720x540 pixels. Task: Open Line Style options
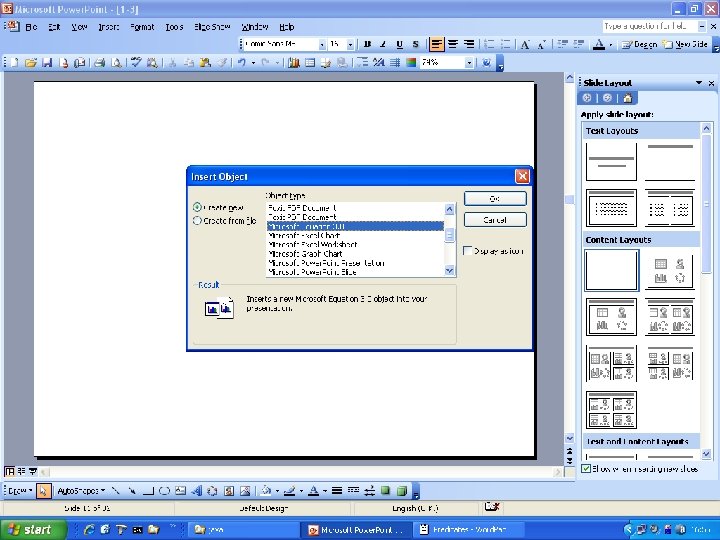(337, 491)
